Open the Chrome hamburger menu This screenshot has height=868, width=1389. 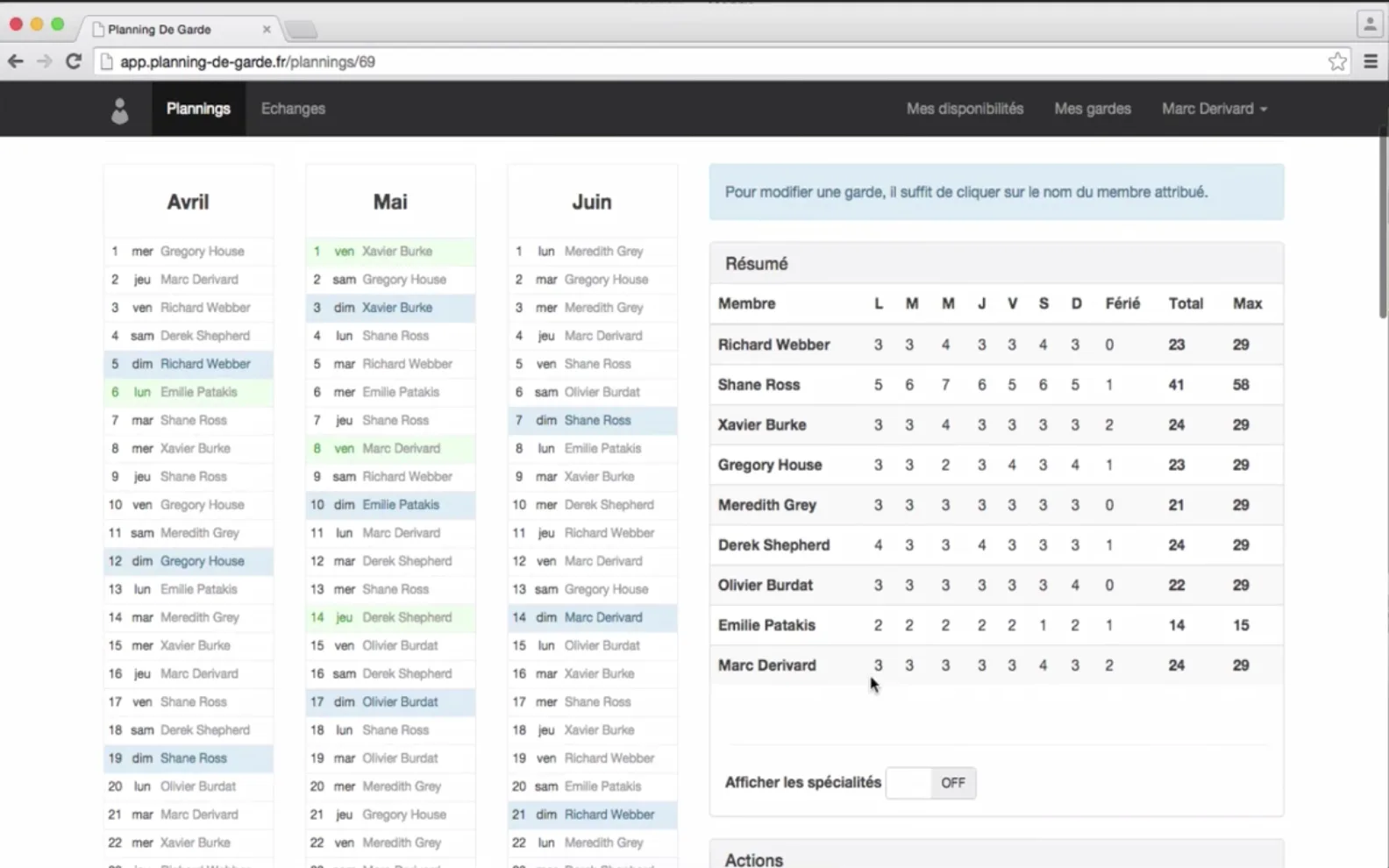click(x=1371, y=61)
